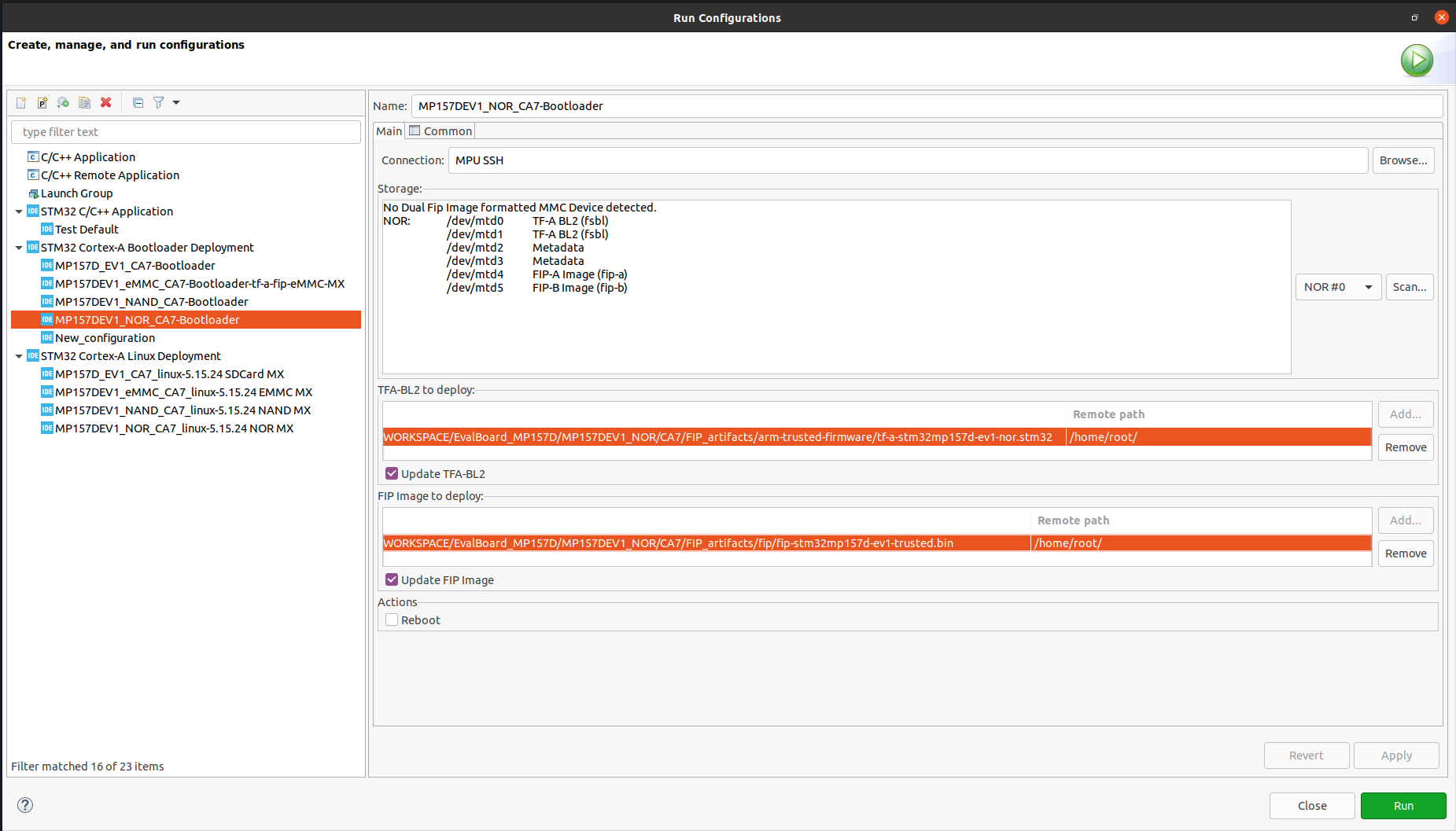Select Test Default configuration

coord(87,230)
